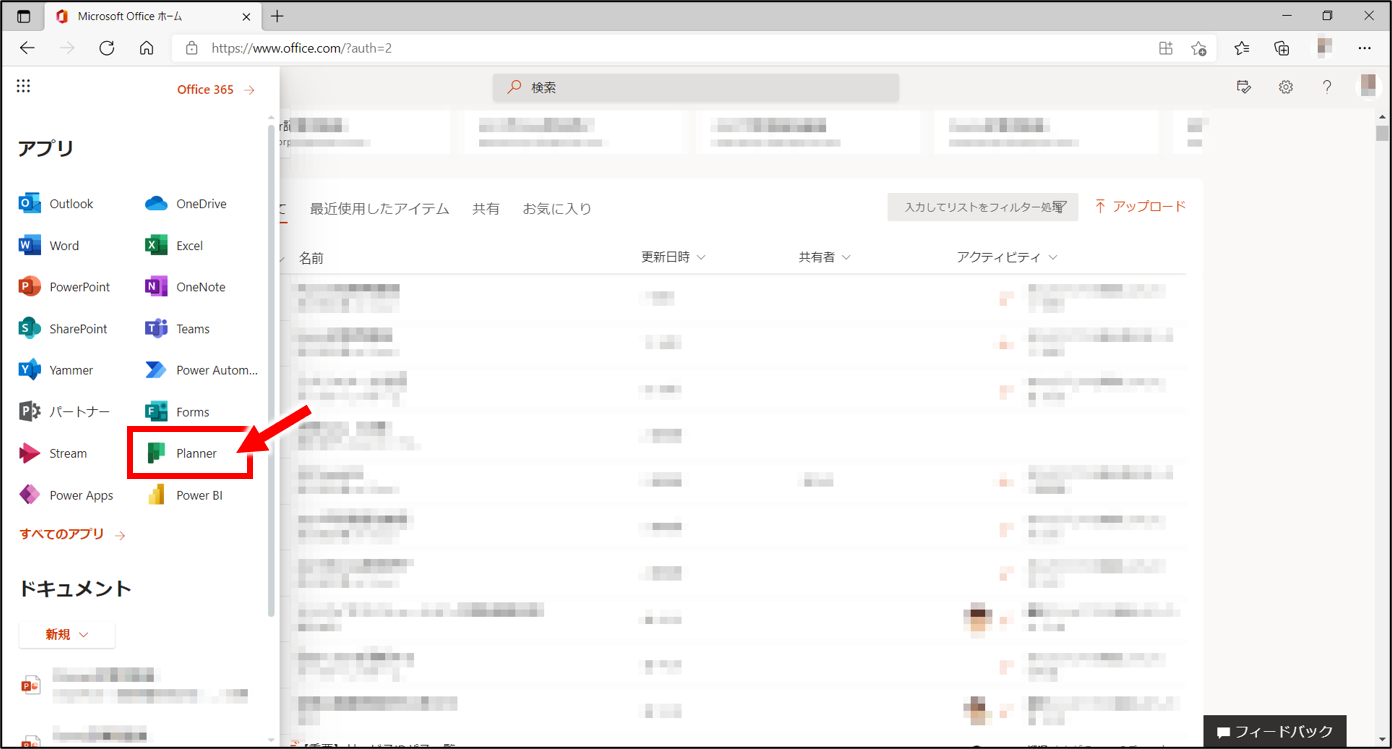The width and height of the screenshot is (1392, 749).
Task: Open Power Automate app
Action: 202,370
